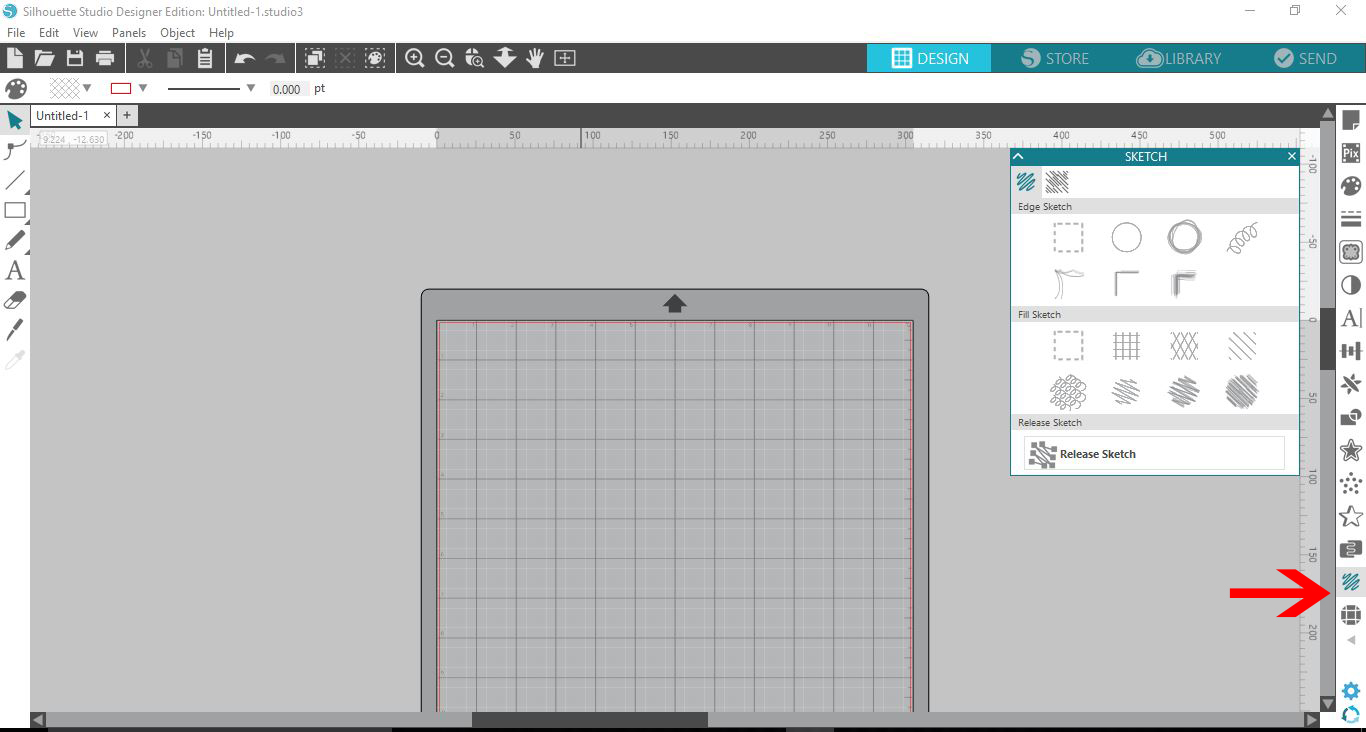Click the crosshatch fill pattern swatch
Viewport: 1366px width, 732px height.
point(64,88)
